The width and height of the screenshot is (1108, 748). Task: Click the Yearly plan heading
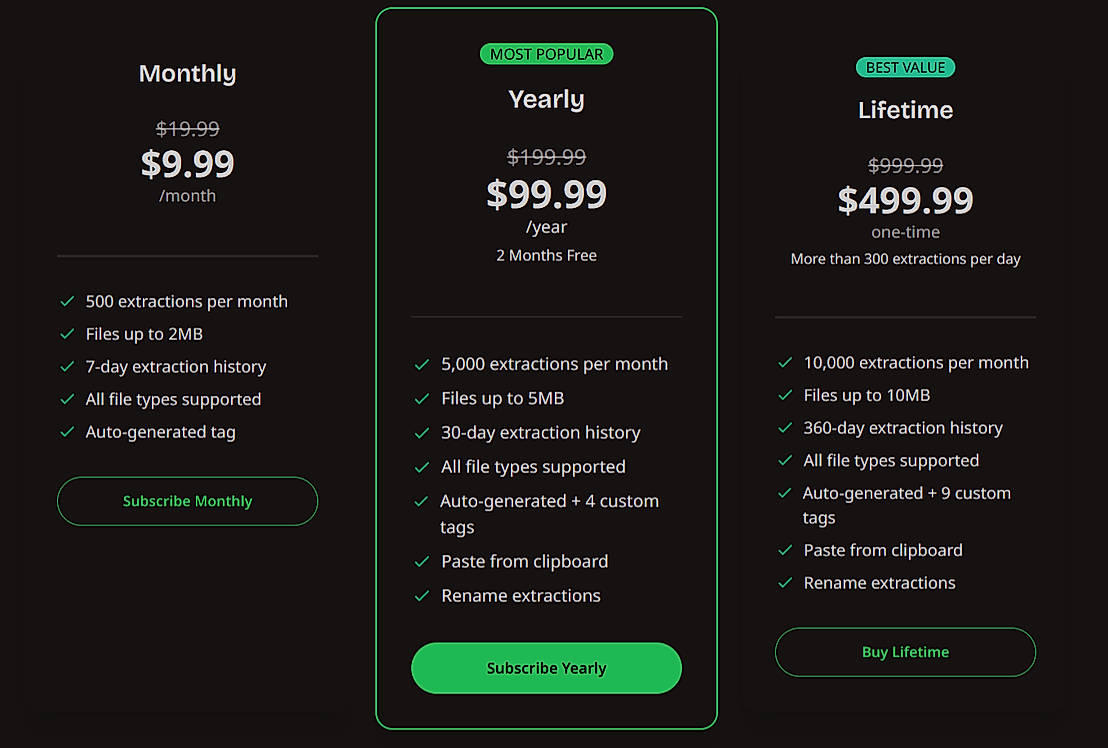point(546,99)
